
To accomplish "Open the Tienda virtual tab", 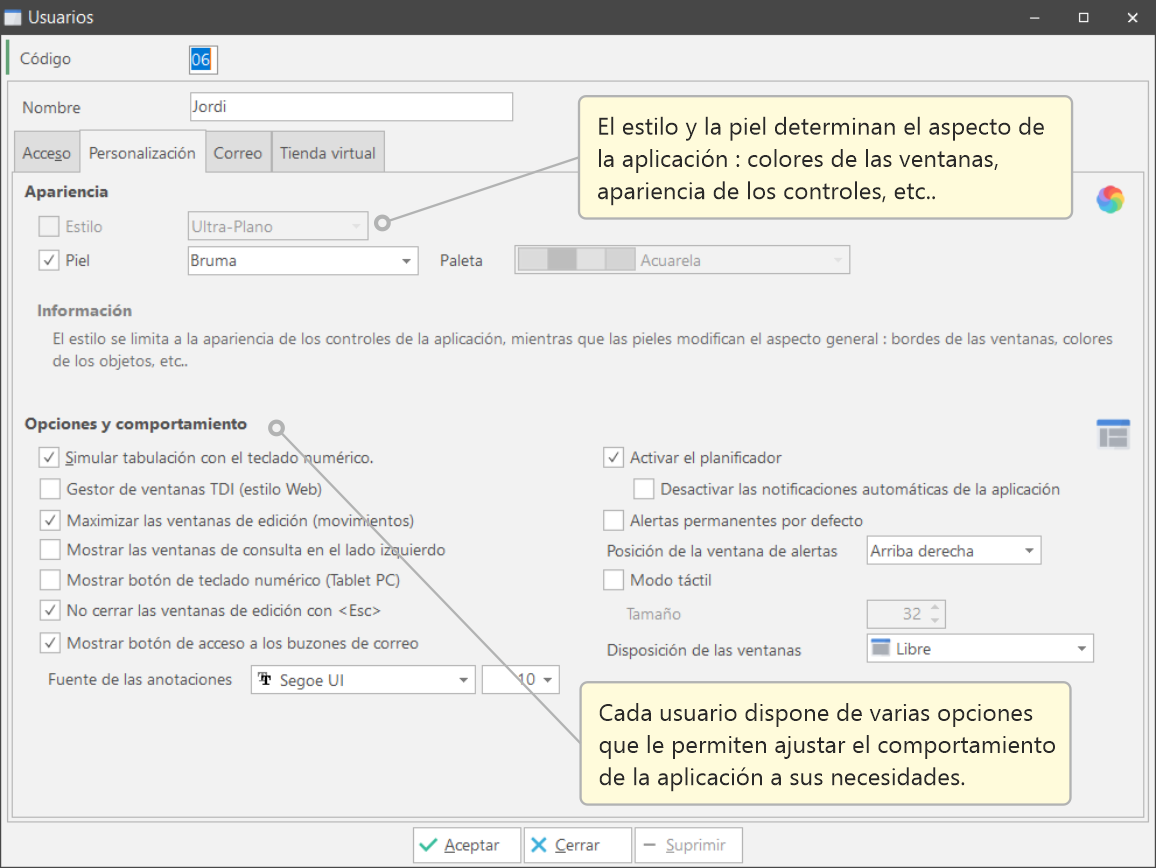I will click(327, 153).
